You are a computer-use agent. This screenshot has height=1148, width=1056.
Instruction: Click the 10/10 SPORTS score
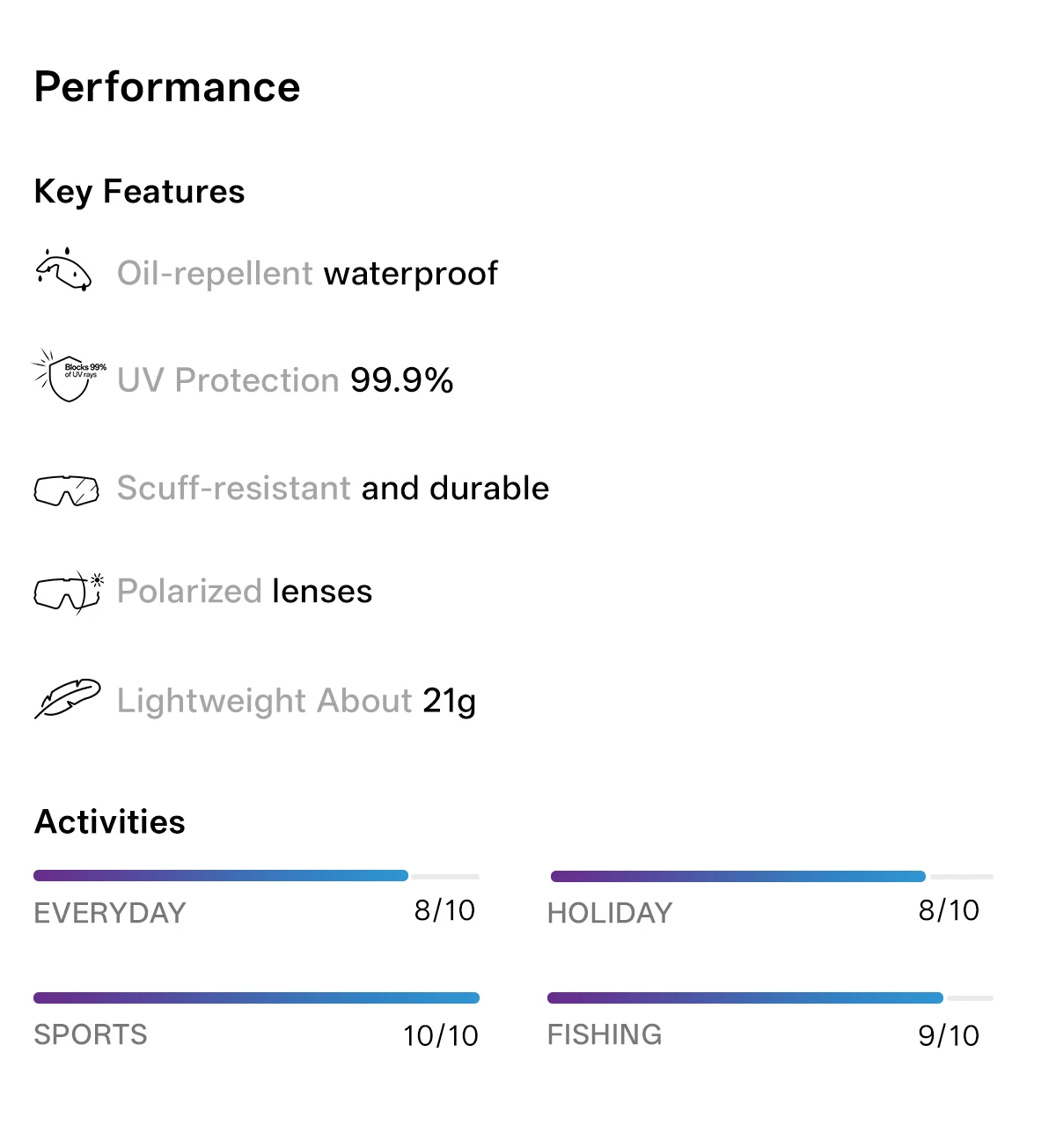(441, 1035)
